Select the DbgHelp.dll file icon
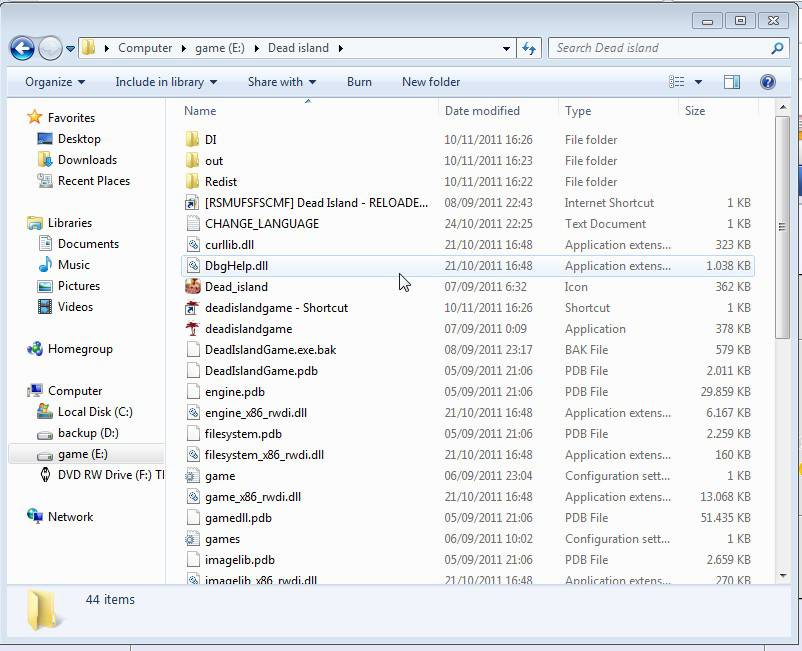 192,265
